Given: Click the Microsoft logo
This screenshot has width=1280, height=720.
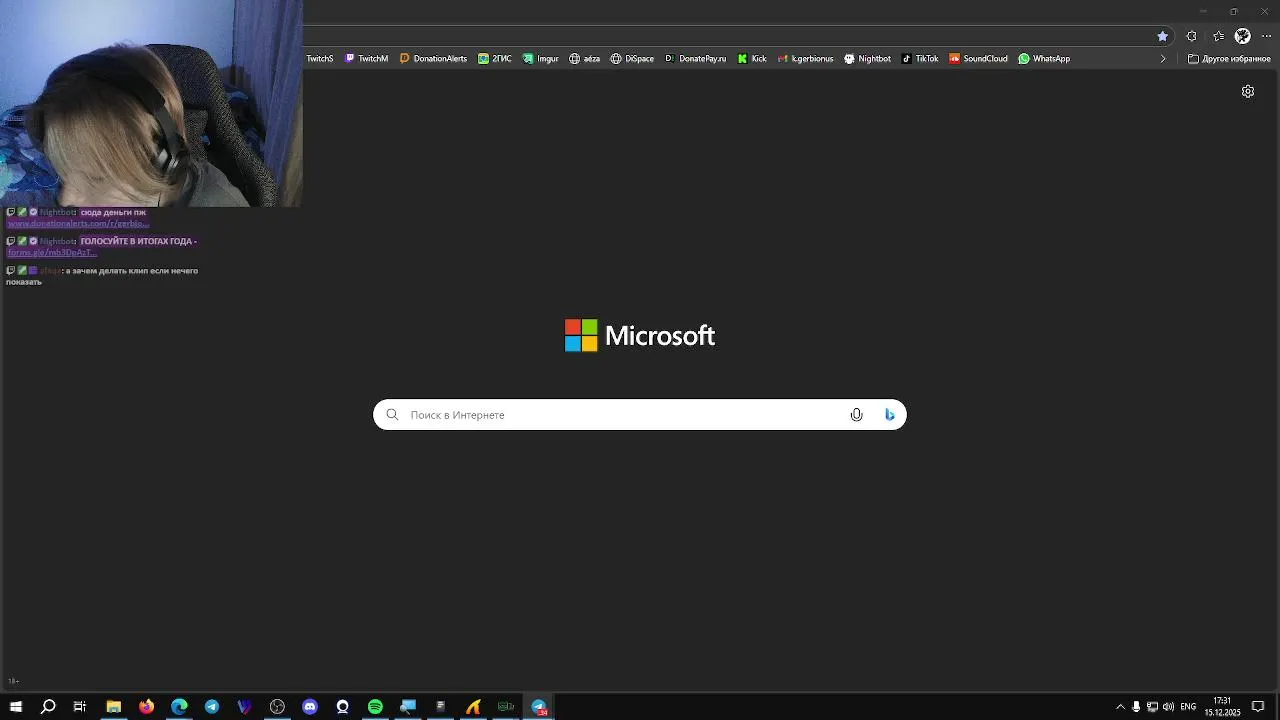Looking at the screenshot, I should pyautogui.click(x=640, y=336).
